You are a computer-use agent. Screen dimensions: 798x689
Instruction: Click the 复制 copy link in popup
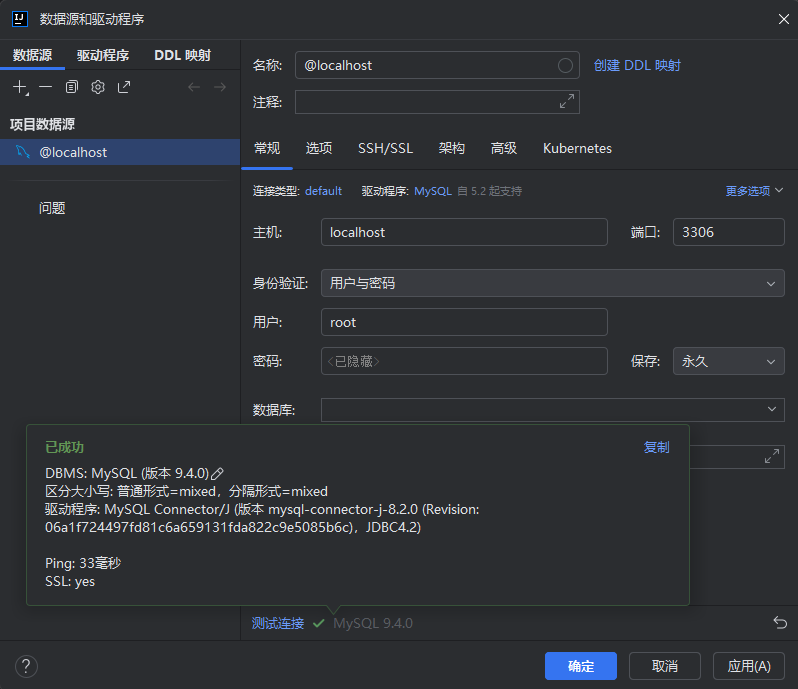click(656, 447)
